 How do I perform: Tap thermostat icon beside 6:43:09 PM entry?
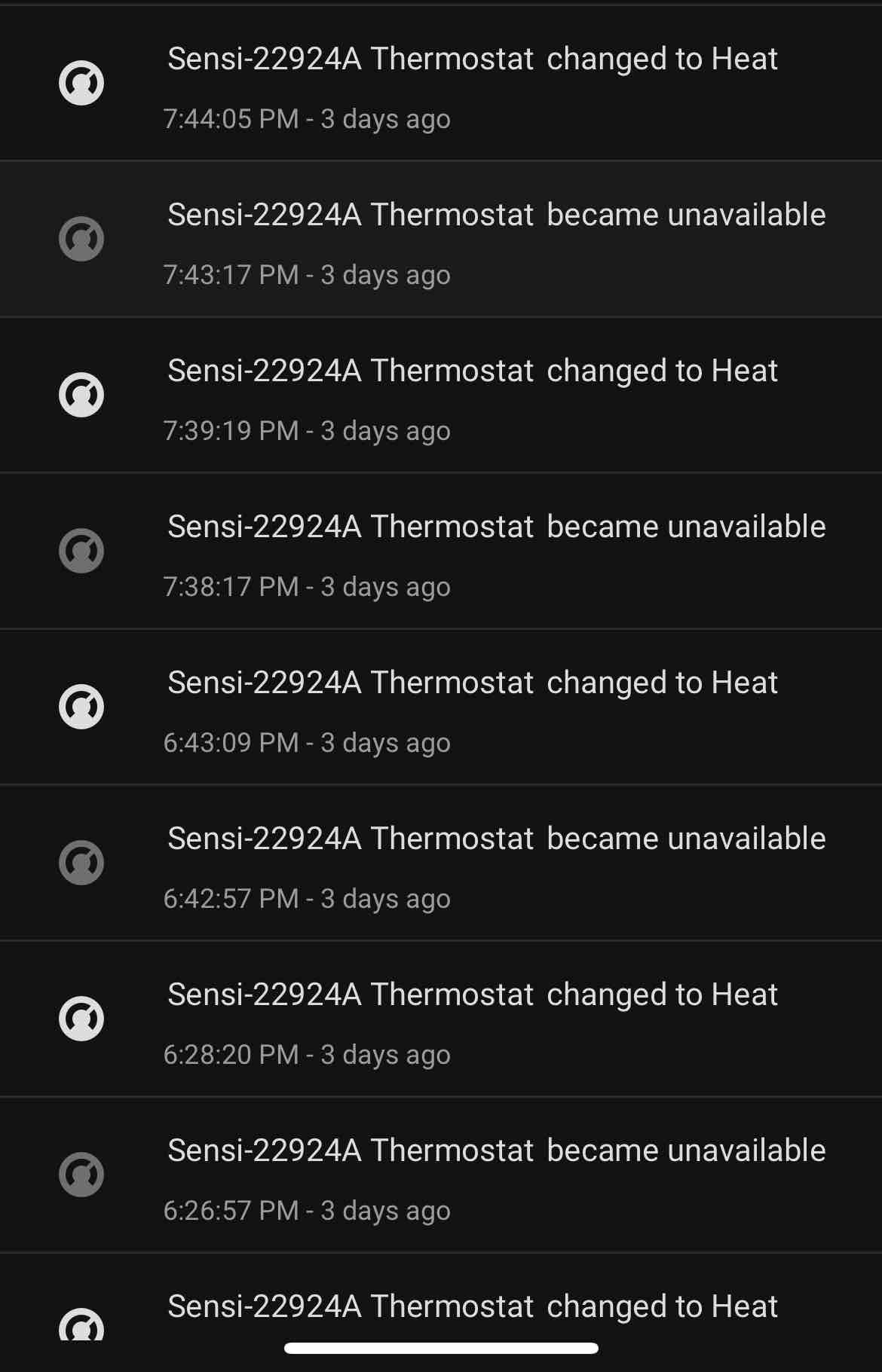coord(81,707)
